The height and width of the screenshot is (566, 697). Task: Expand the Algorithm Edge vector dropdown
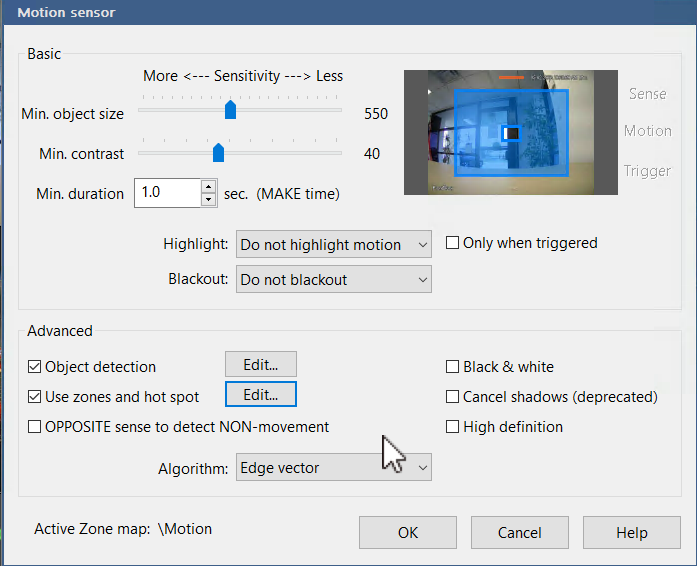333,467
